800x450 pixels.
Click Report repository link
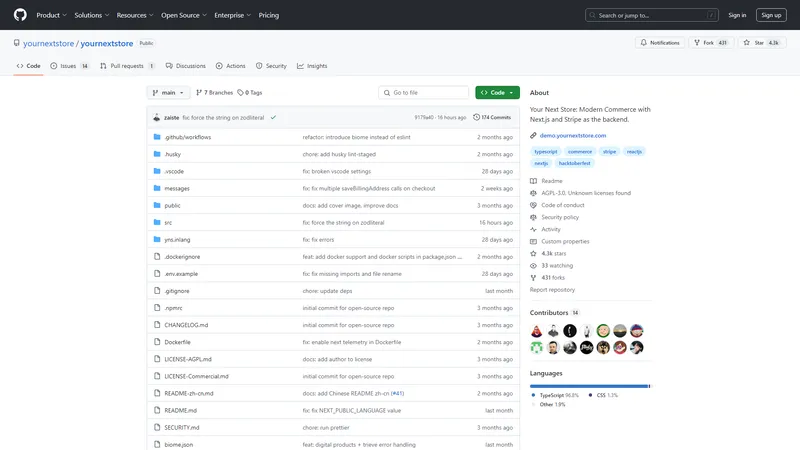pos(552,290)
